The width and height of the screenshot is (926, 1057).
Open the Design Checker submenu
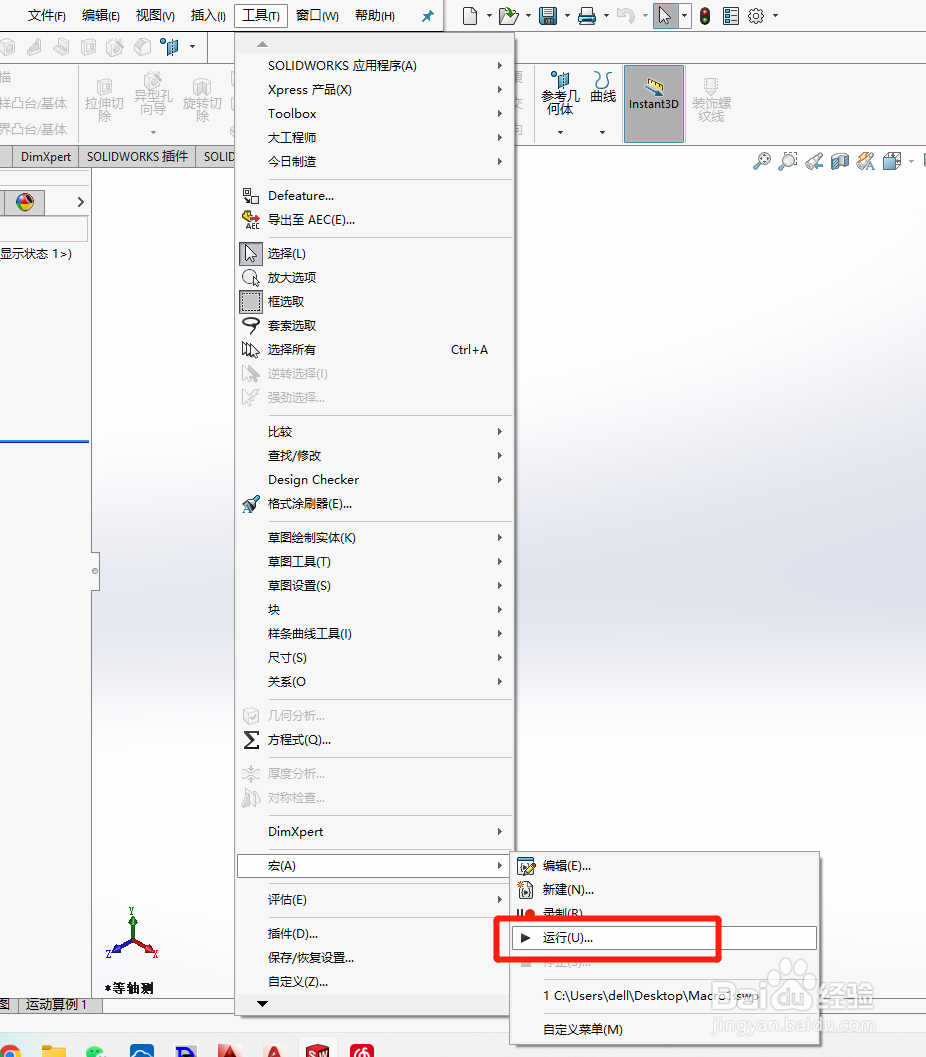point(374,479)
